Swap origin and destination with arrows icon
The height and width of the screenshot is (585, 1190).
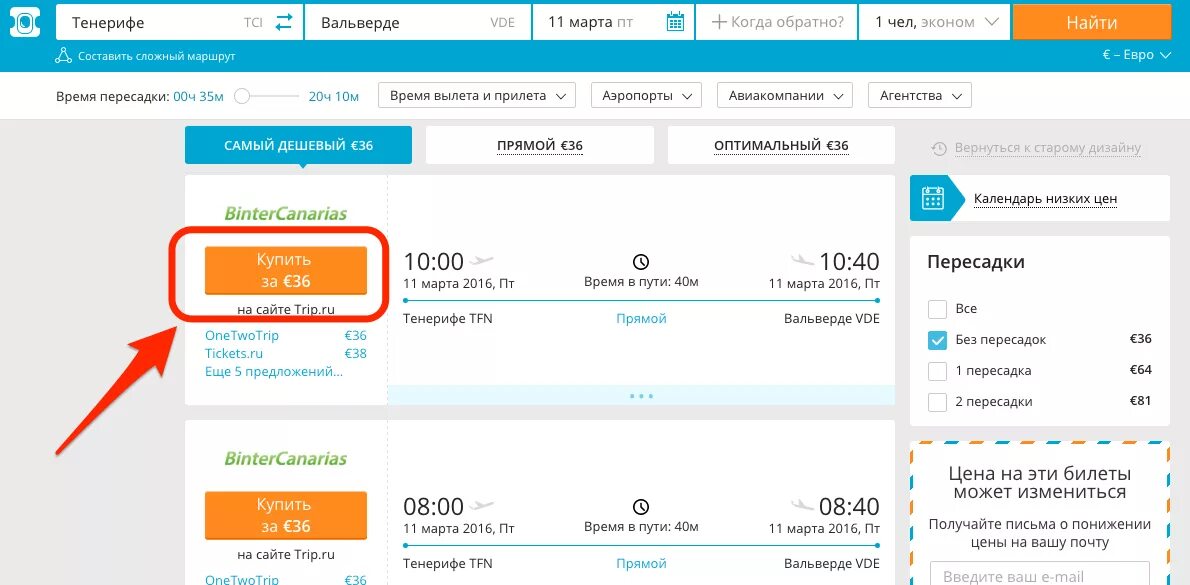pyautogui.click(x=283, y=22)
